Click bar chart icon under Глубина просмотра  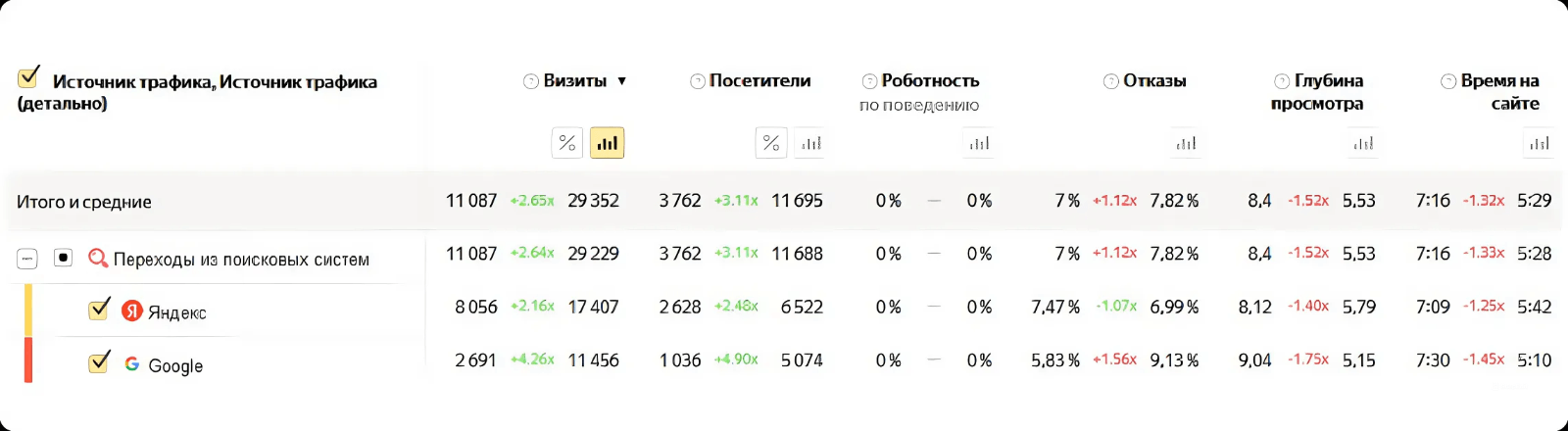tap(1363, 143)
